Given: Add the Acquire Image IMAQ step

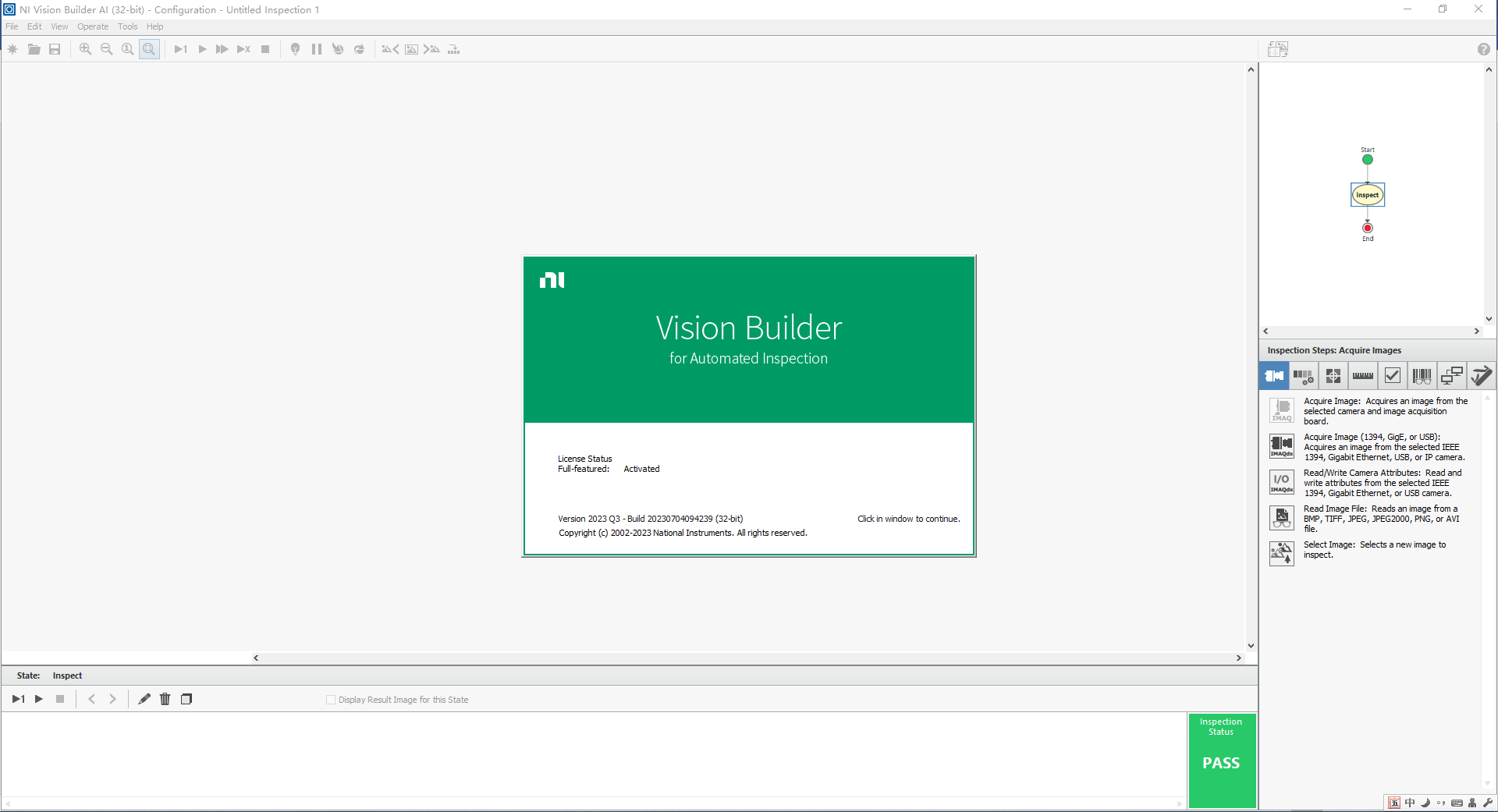Looking at the screenshot, I should [1282, 410].
